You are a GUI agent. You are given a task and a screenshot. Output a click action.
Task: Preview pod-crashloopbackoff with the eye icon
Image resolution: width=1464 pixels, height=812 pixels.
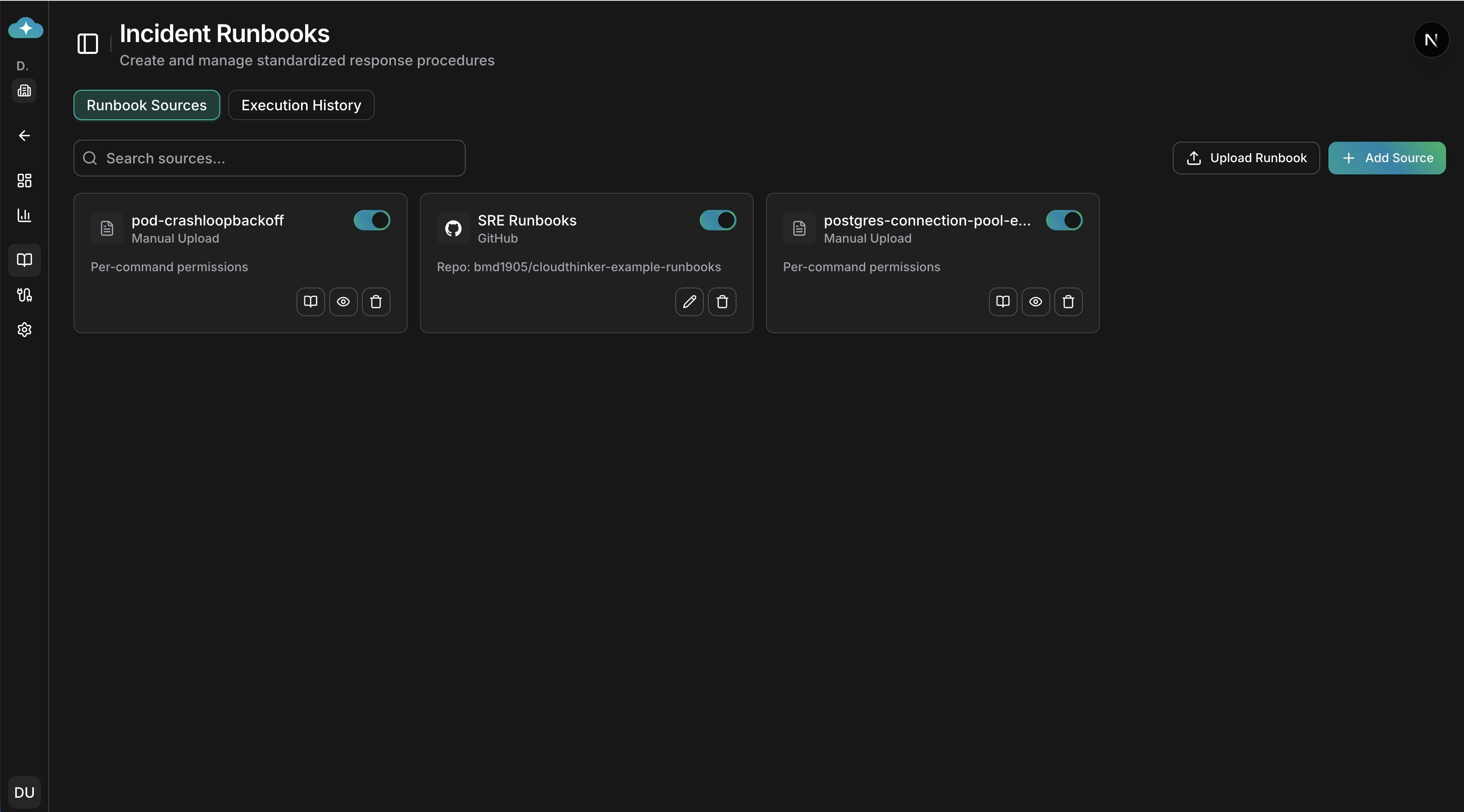tap(343, 302)
